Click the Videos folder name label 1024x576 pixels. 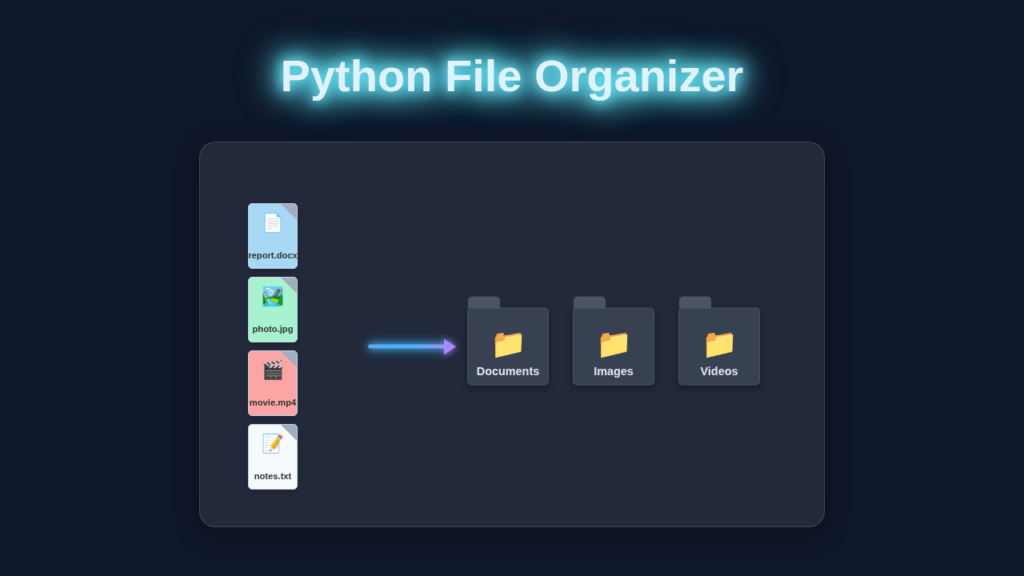click(719, 371)
